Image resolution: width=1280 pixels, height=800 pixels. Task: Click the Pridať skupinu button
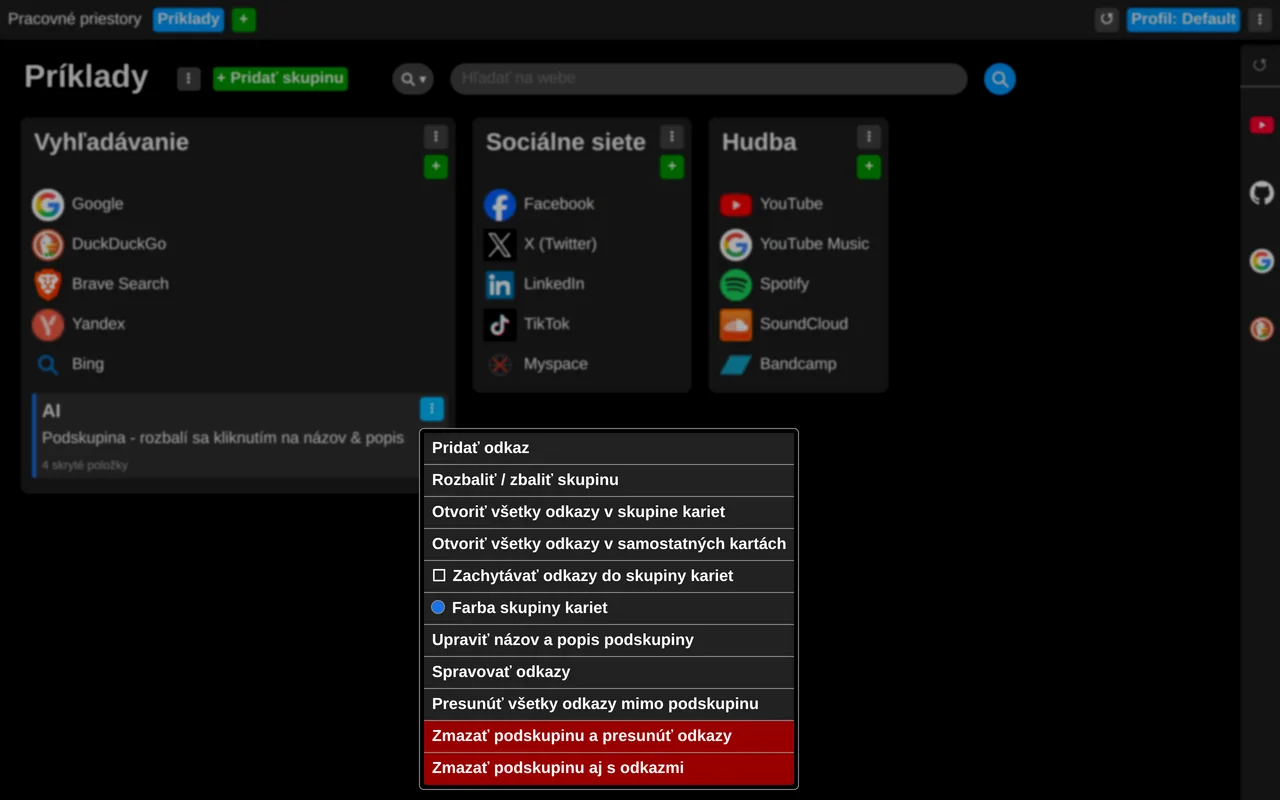tap(280, 78)
